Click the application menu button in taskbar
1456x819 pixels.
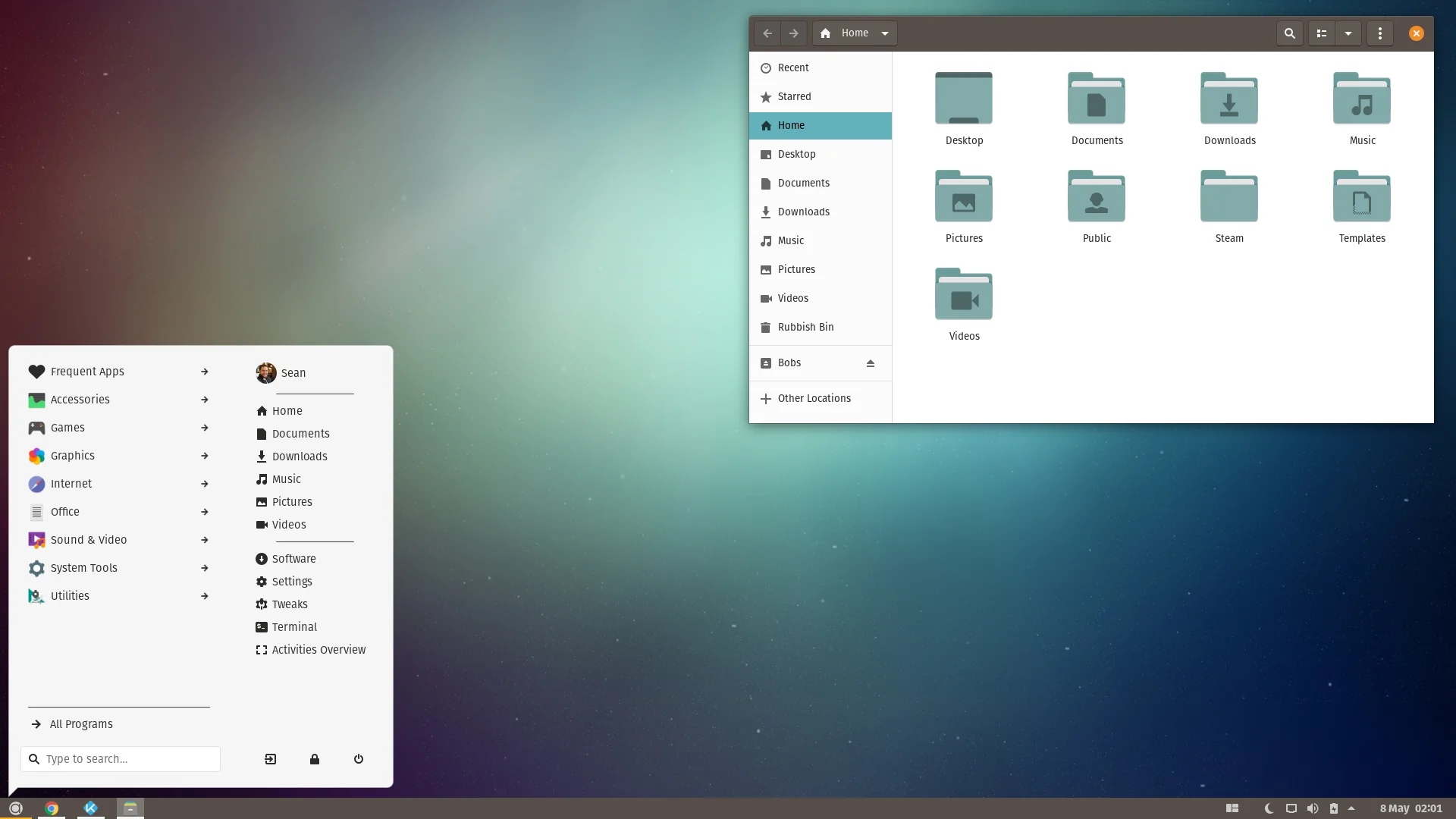pos(16,808)
